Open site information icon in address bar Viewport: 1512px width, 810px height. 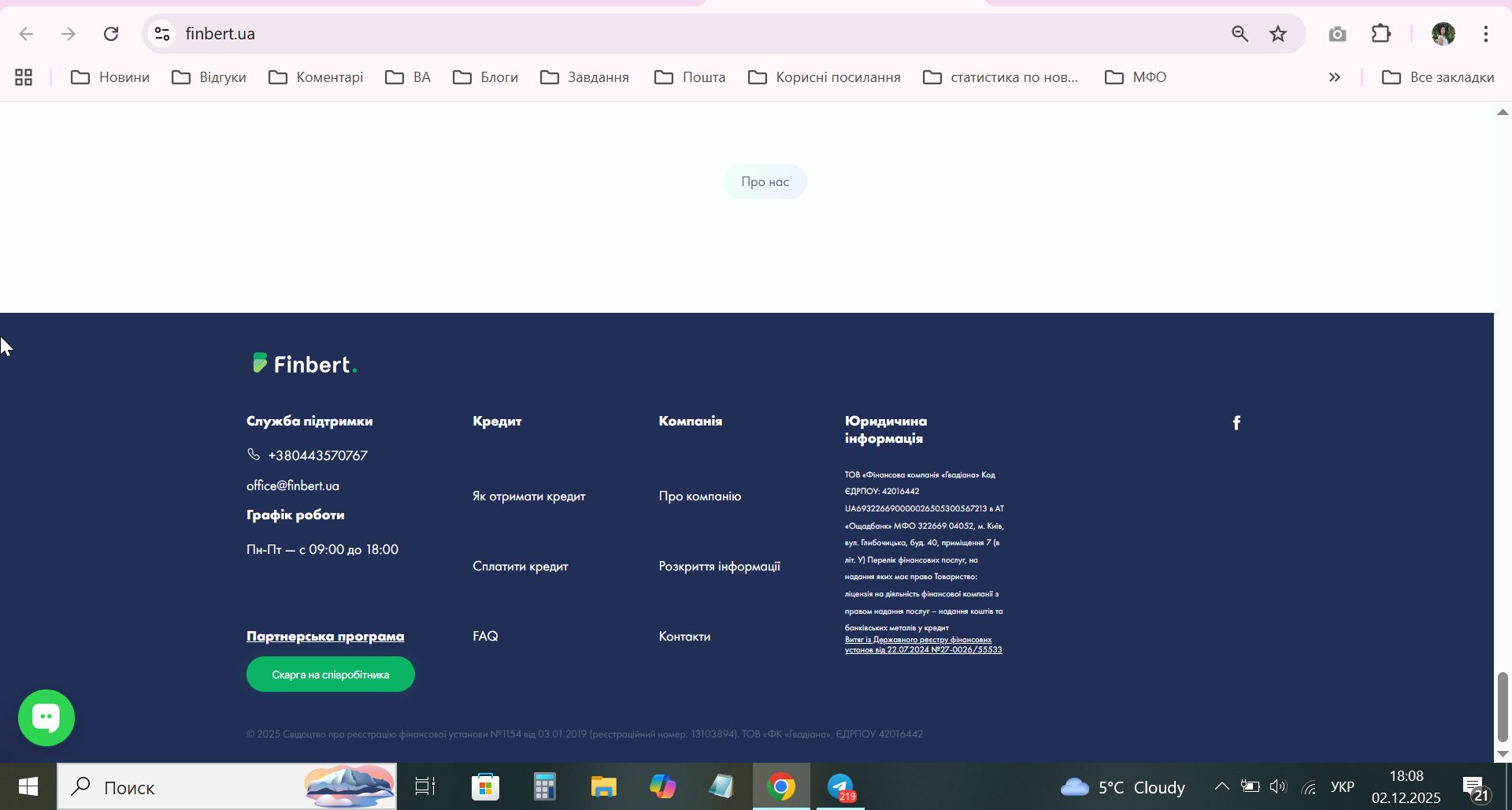coord(162,34)
